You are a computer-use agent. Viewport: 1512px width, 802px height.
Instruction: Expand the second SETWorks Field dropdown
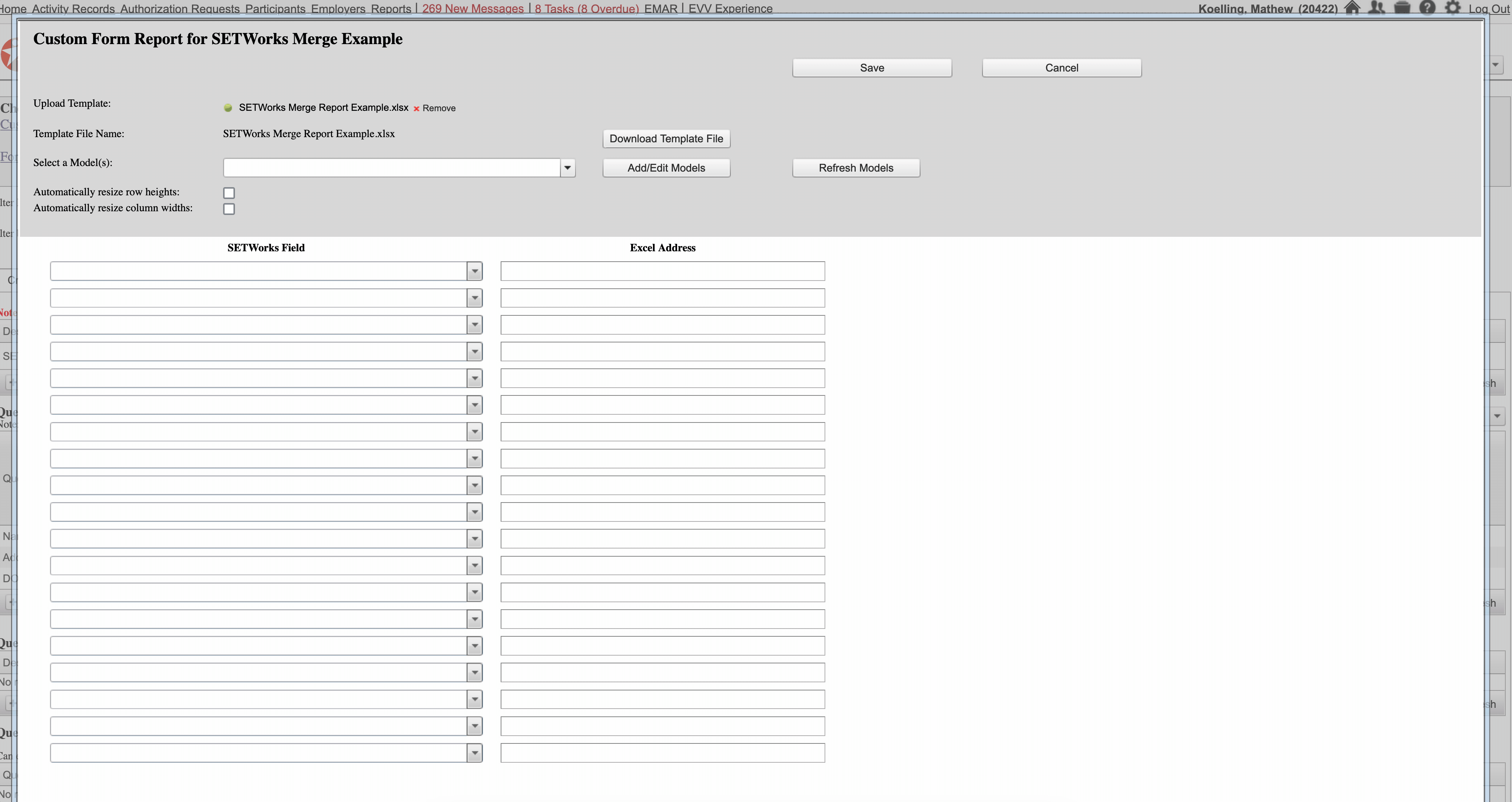tap(474, 297)
